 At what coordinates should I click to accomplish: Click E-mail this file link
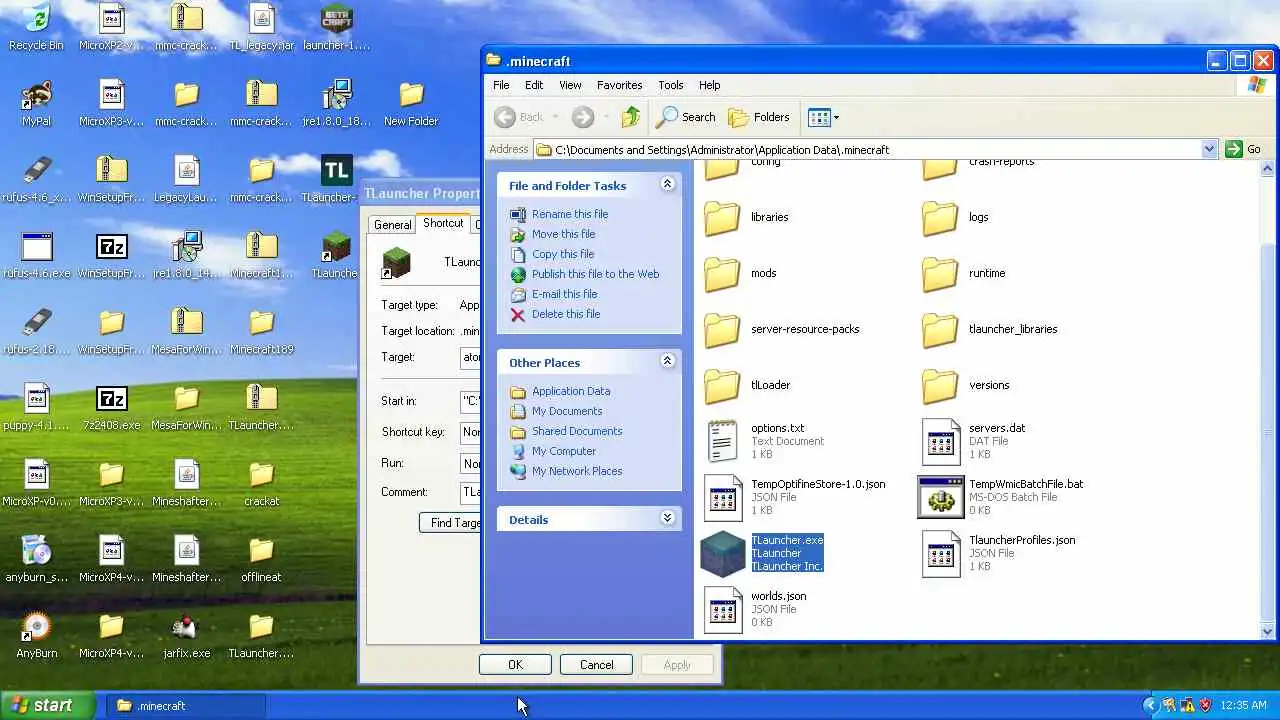click(x=564, y=294)
